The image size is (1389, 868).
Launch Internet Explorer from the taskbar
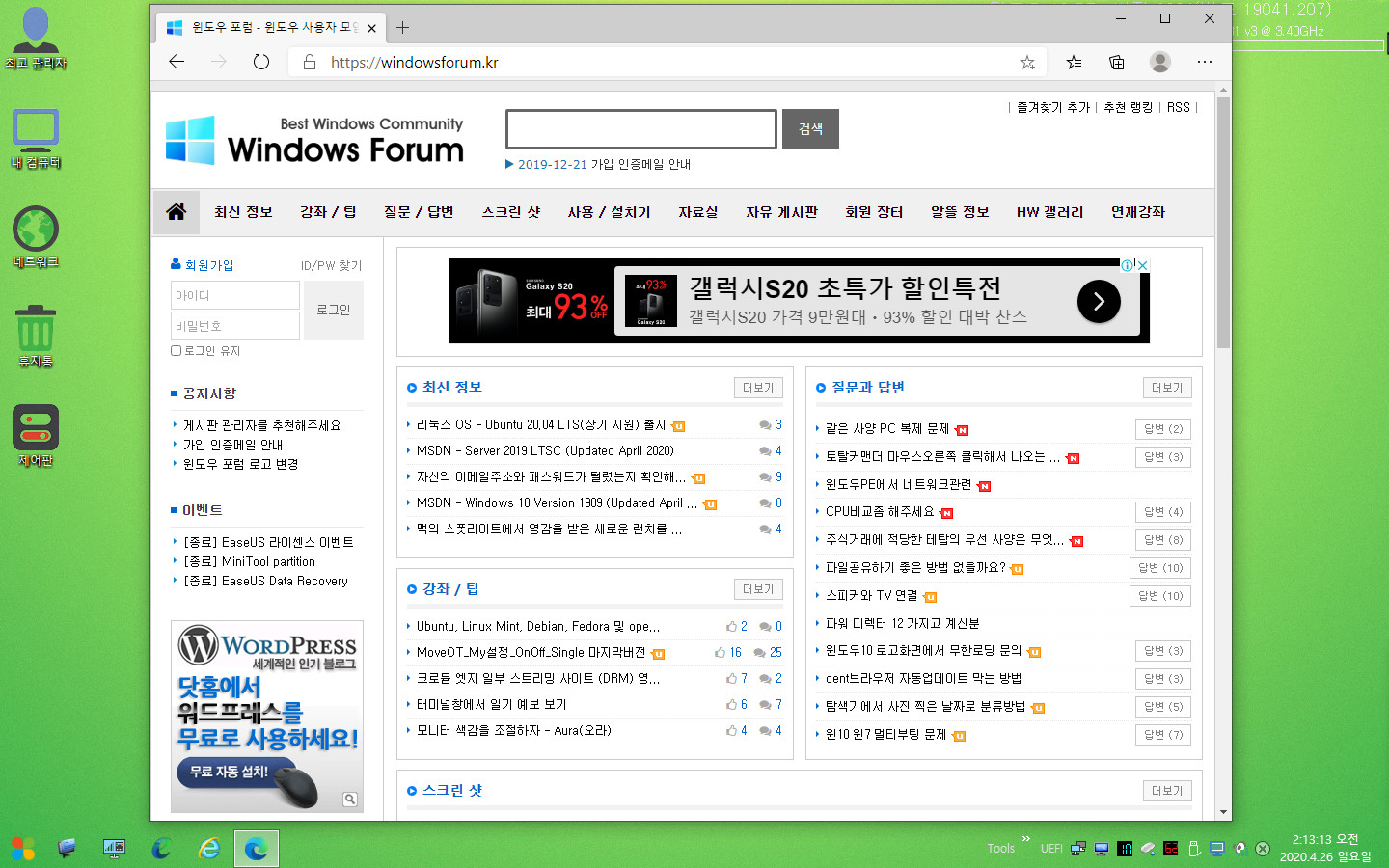pyautogui.click(x=208, y=849)
